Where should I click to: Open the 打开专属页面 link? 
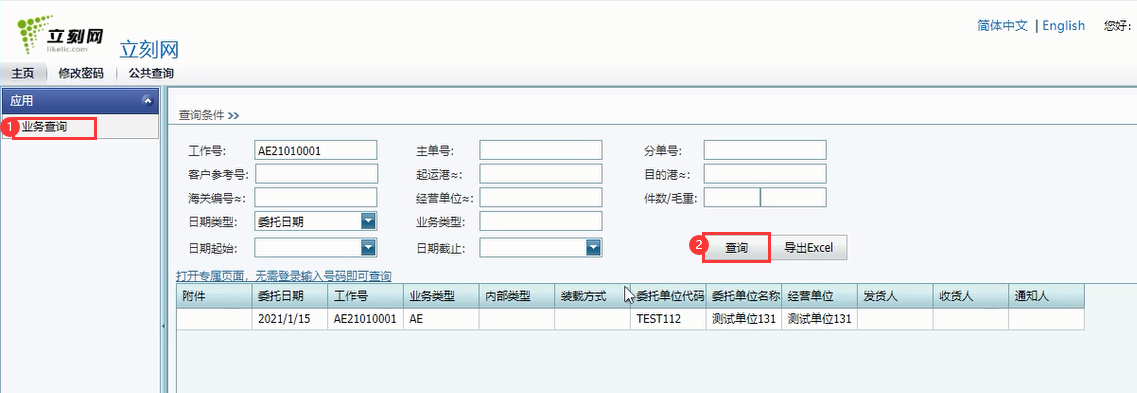(284, 276)
